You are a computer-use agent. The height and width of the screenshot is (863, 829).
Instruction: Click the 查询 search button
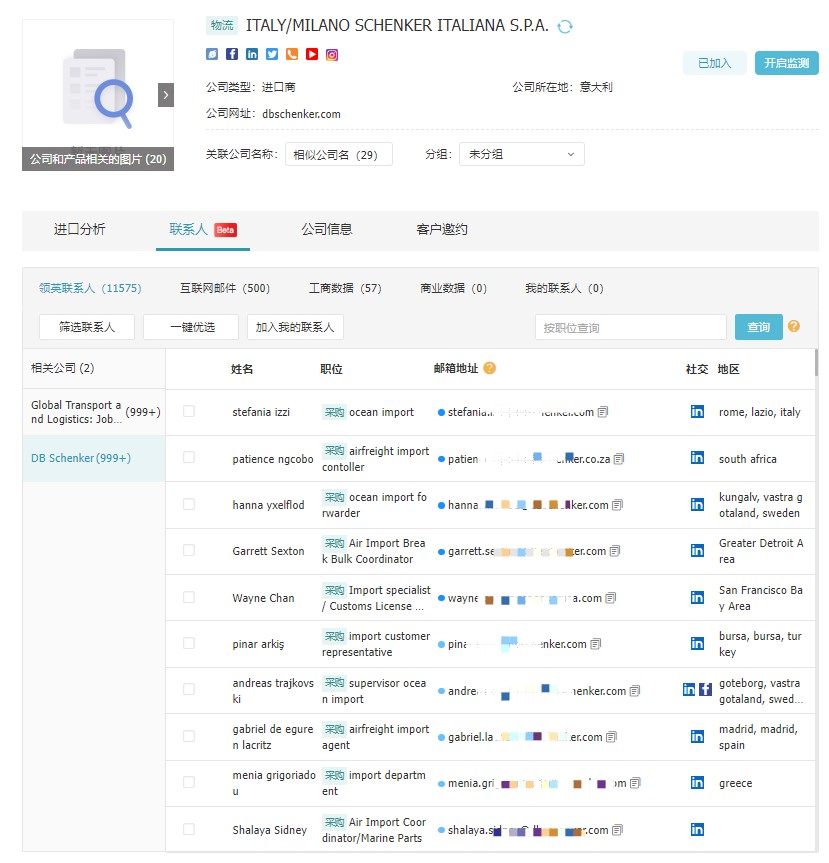point(759,327)
